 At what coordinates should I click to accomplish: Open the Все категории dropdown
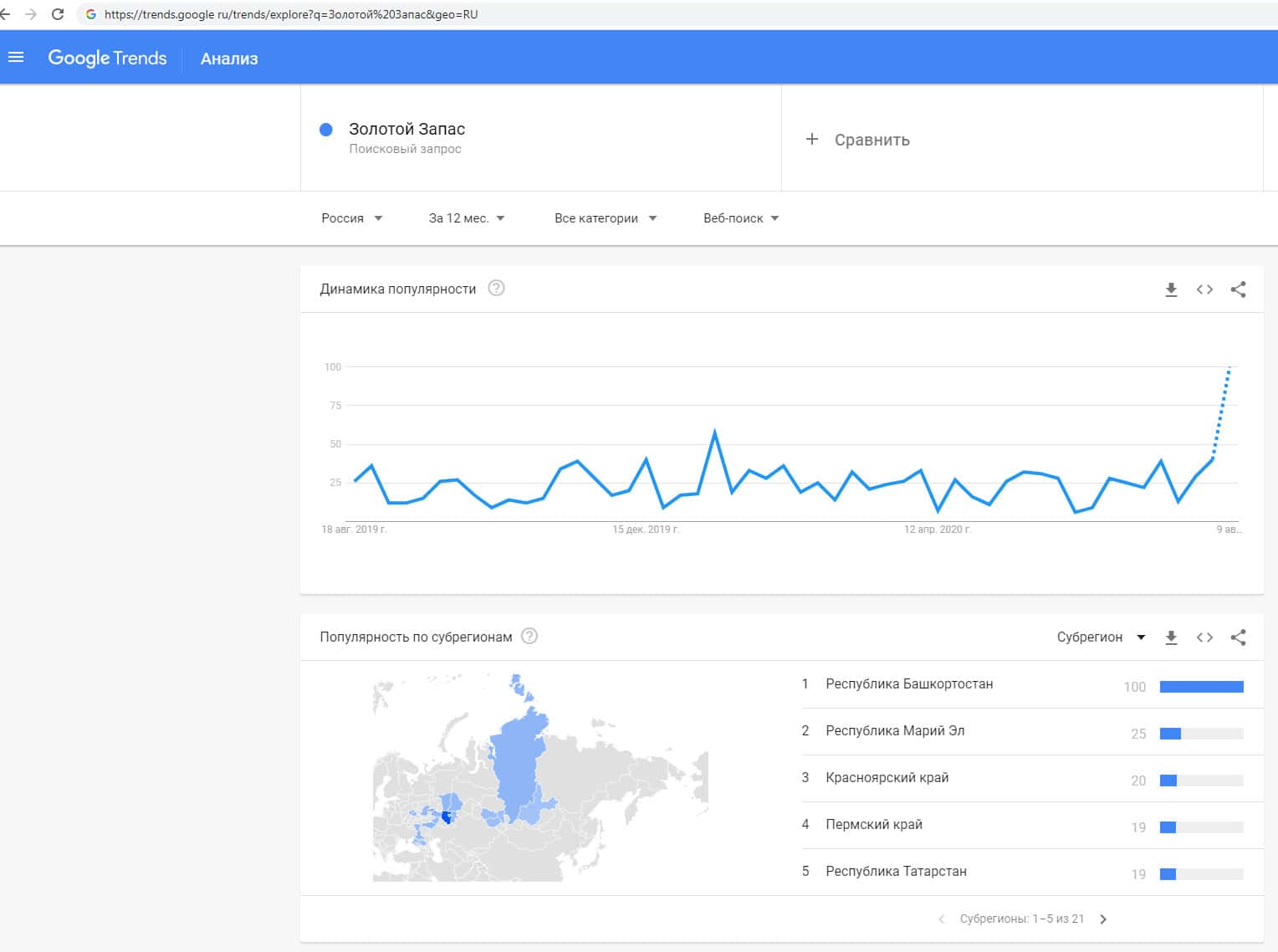605,218
